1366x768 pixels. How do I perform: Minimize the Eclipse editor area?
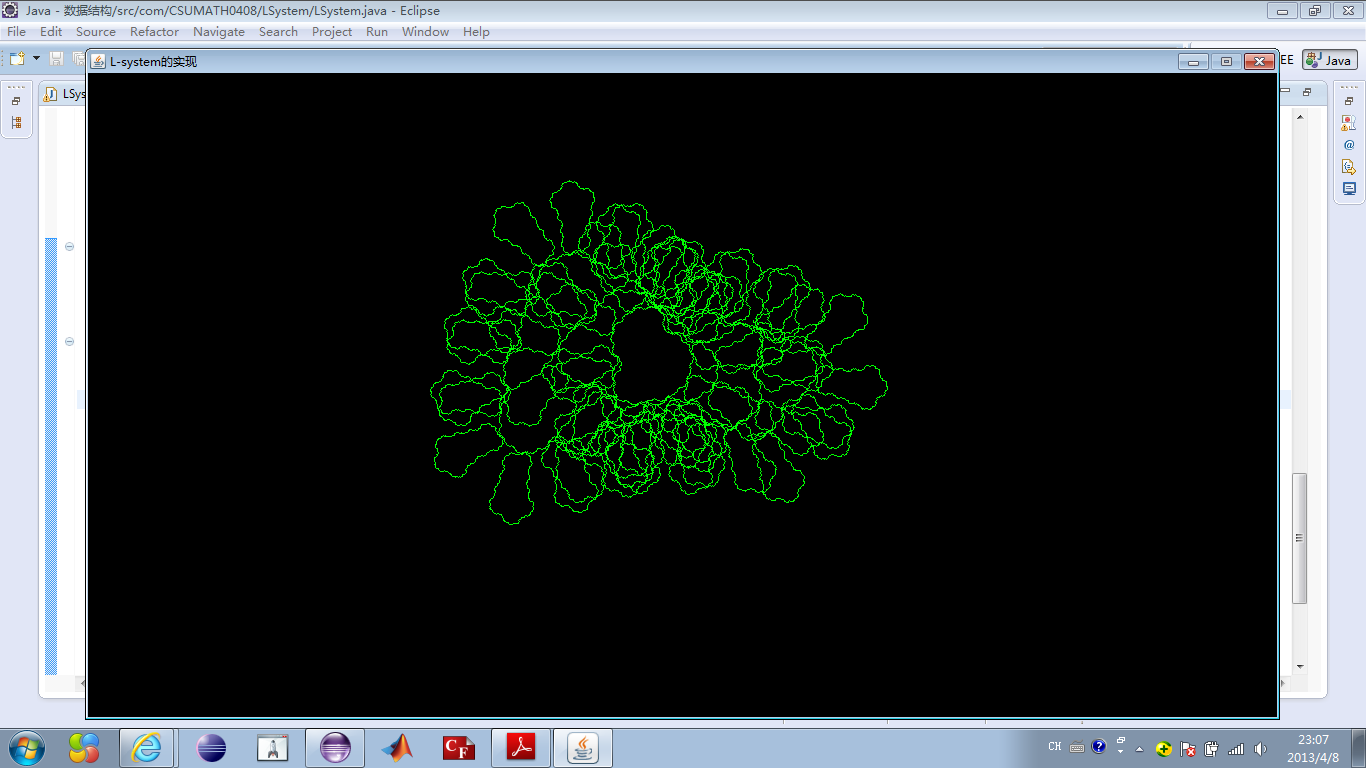(x=1287, y=91)
